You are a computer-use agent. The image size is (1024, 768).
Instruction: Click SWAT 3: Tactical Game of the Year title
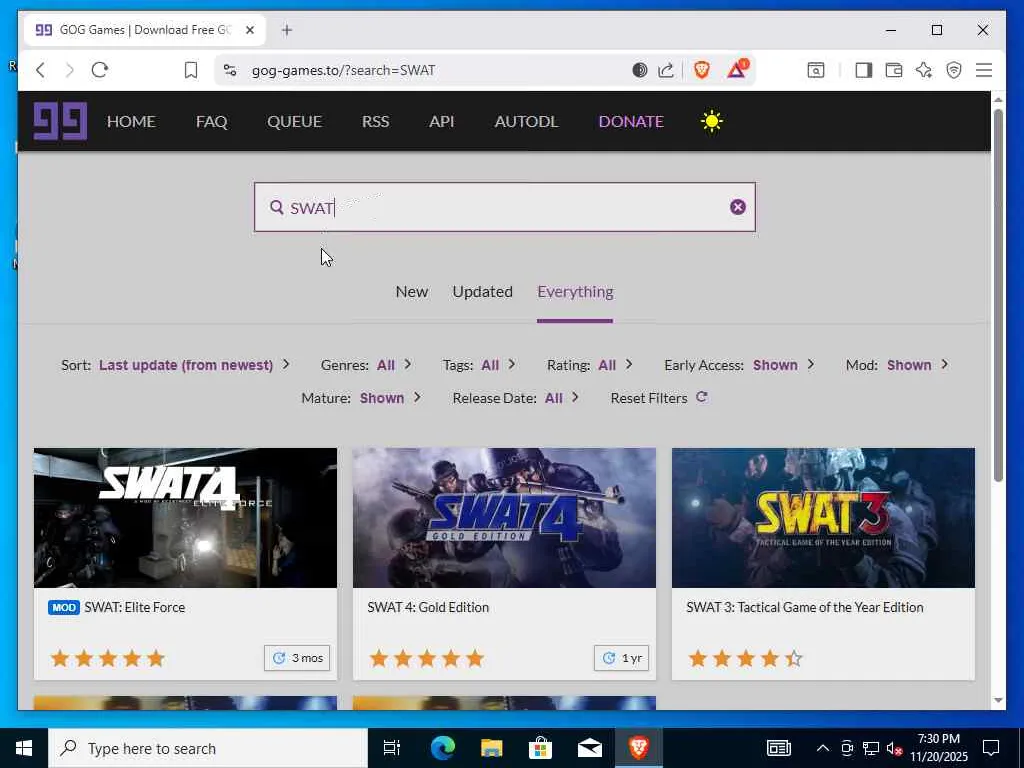coord(805,607)
